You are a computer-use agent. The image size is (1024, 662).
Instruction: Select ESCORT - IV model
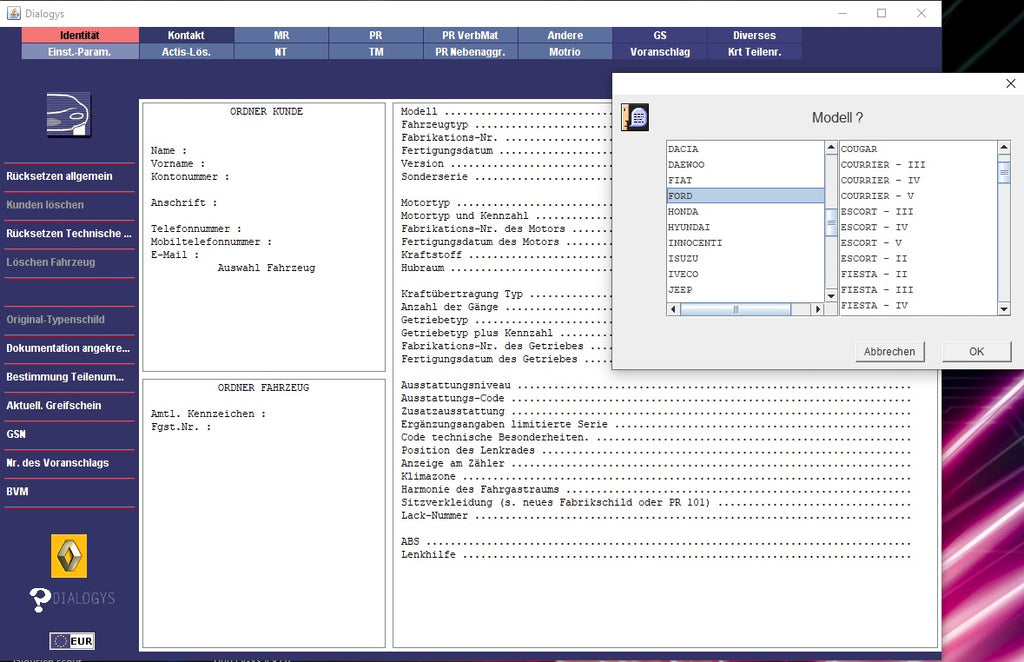tap(919, 227)
